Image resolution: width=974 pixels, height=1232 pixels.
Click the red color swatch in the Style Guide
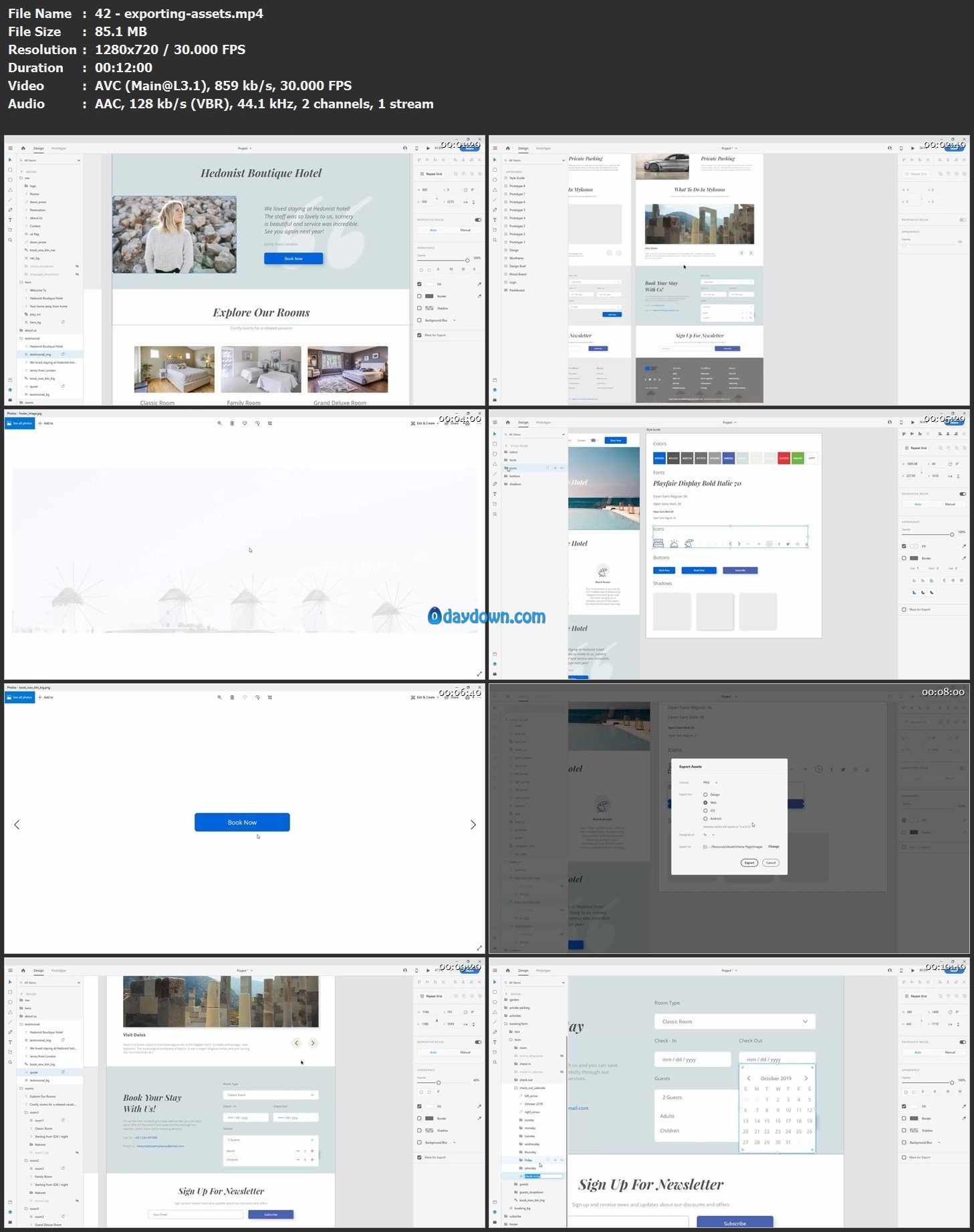[783, 458]
